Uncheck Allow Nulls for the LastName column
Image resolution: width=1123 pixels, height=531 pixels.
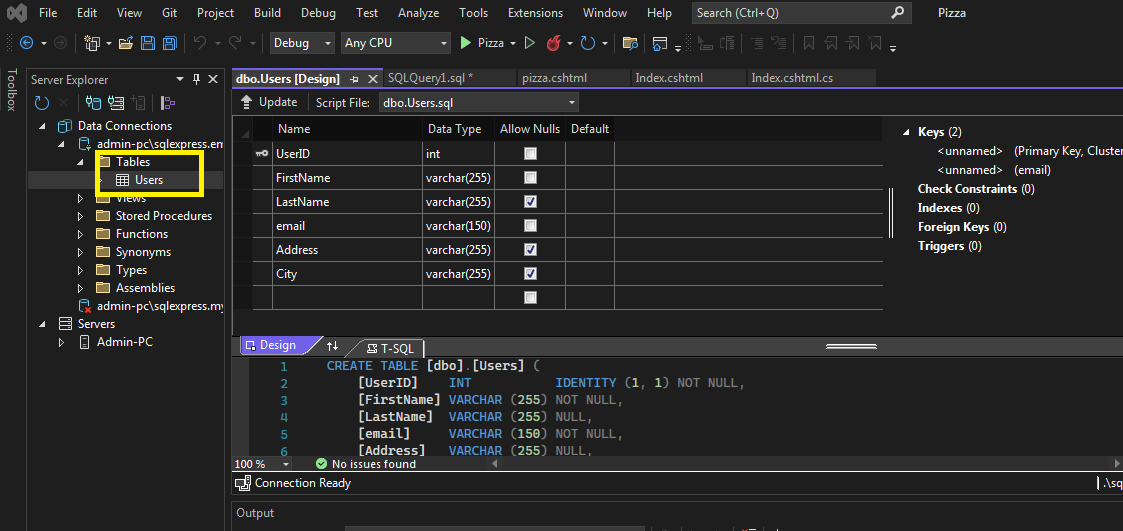point(530,202)
